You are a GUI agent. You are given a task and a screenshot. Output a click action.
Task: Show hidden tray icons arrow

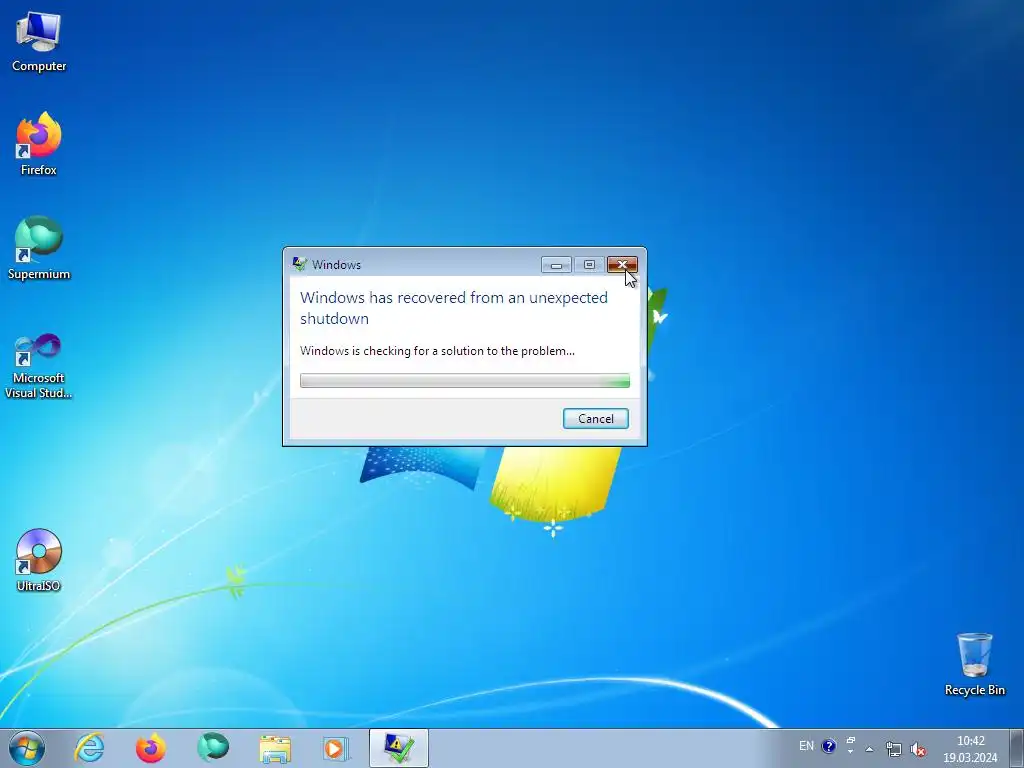pos(869,748)
